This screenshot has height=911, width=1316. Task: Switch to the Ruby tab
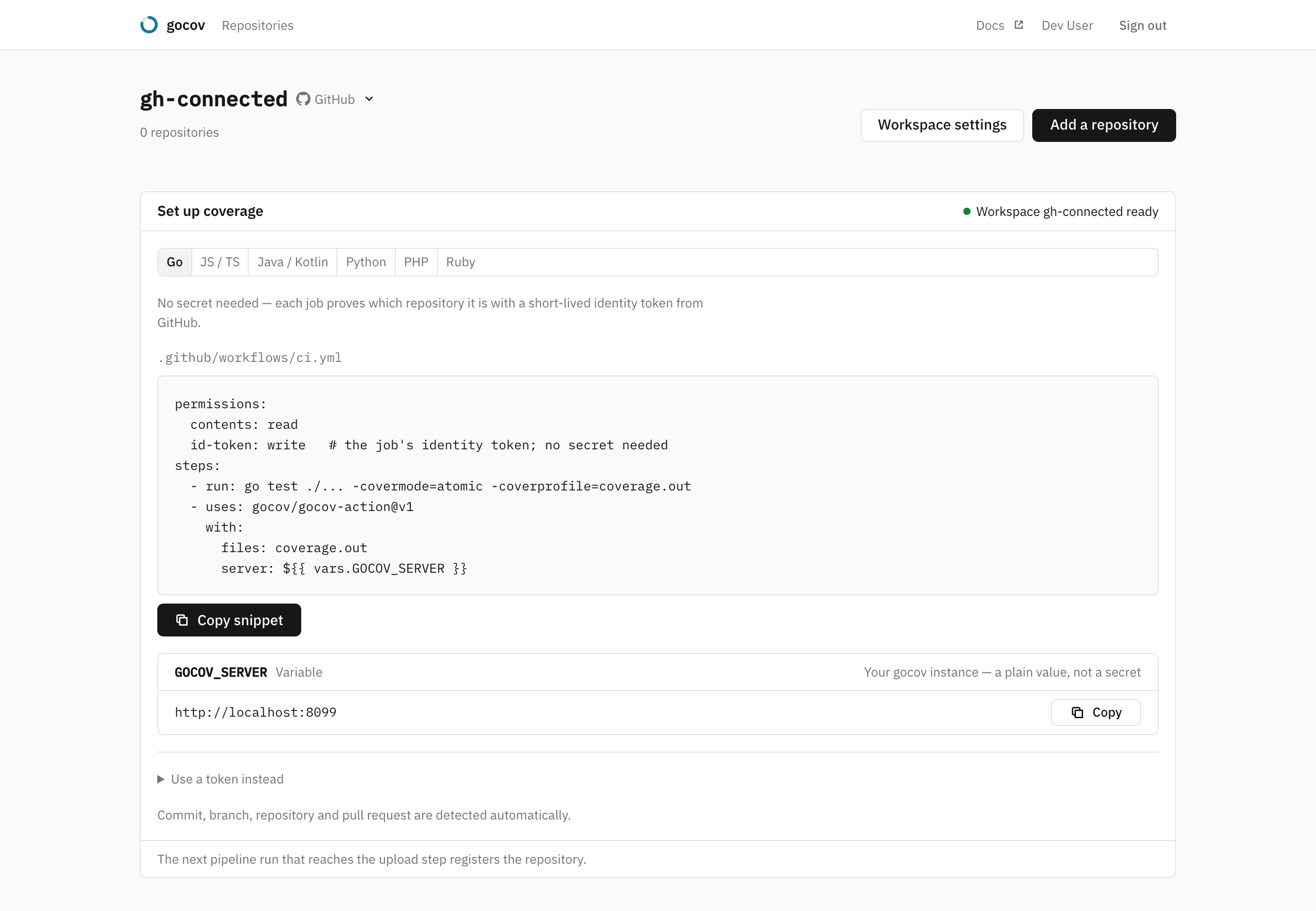tap(461, 262)
